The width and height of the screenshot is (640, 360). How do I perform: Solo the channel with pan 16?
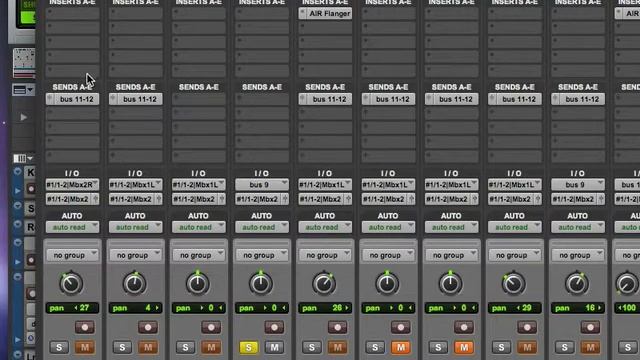(x=564, y=347)
